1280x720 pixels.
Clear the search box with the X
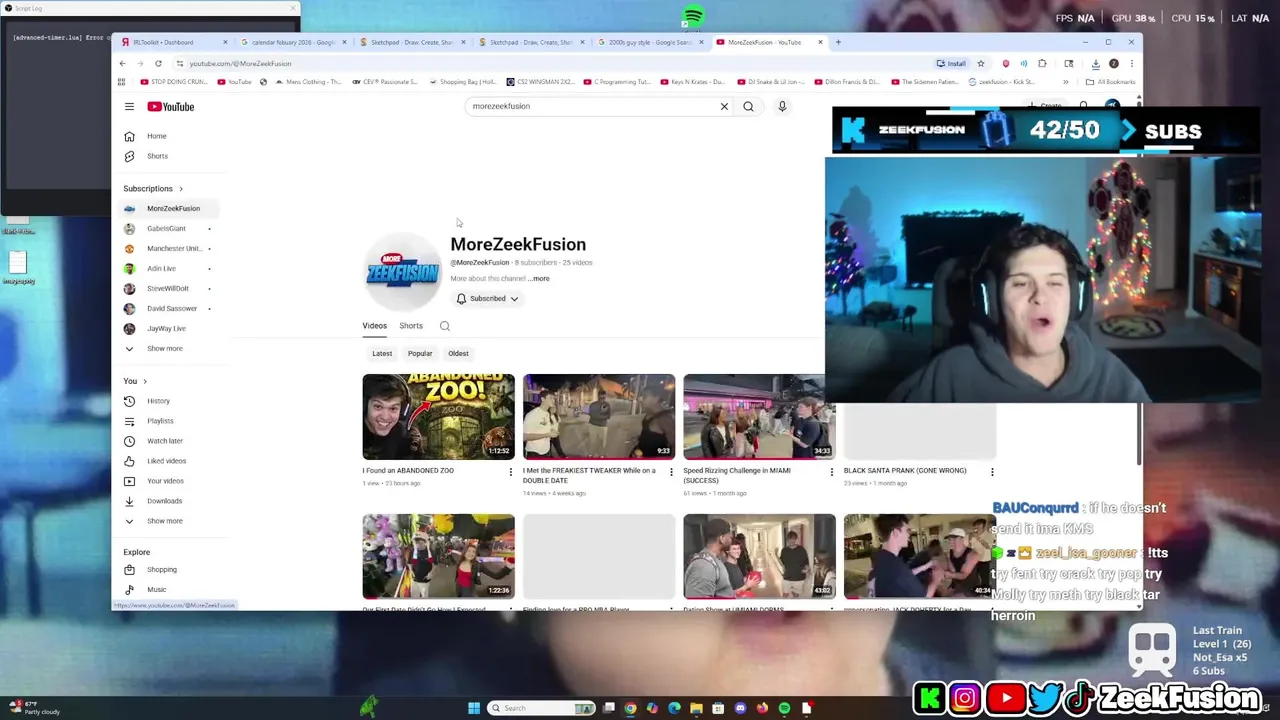point(724,106)
